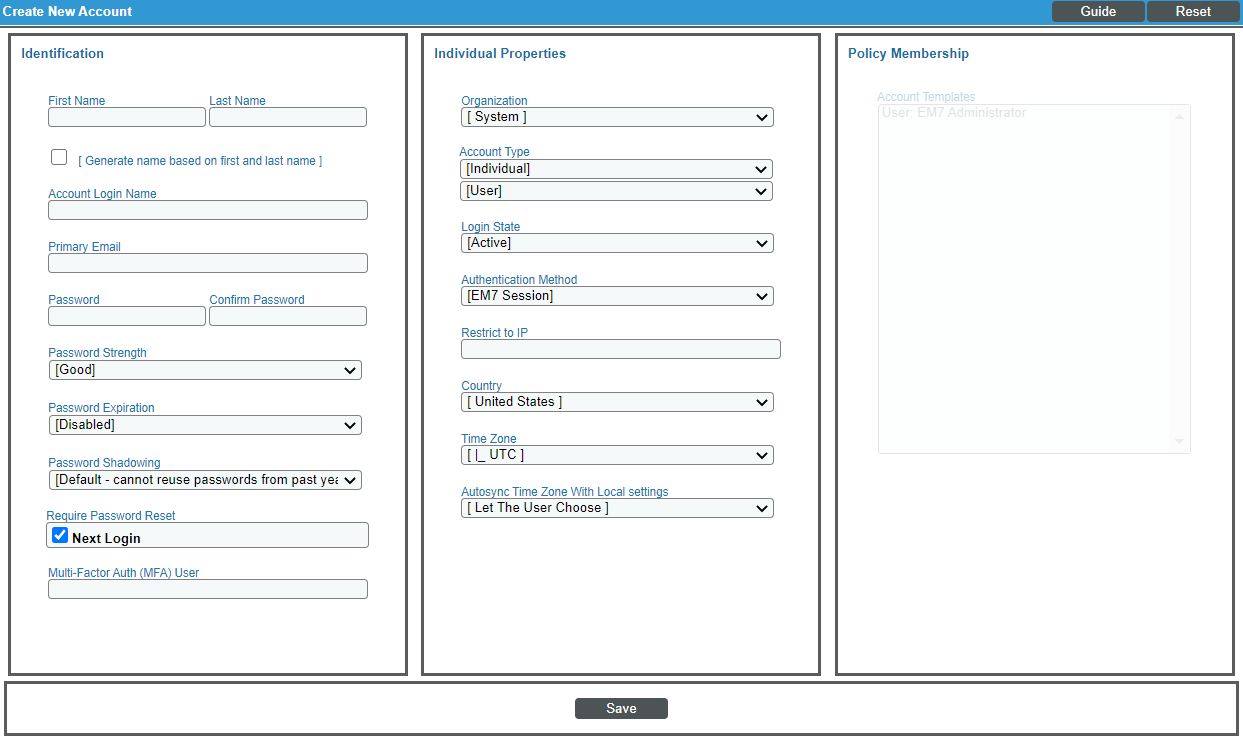Open the Login State dropdown
The image size is (1243, 736).
(x=616, y=243)
